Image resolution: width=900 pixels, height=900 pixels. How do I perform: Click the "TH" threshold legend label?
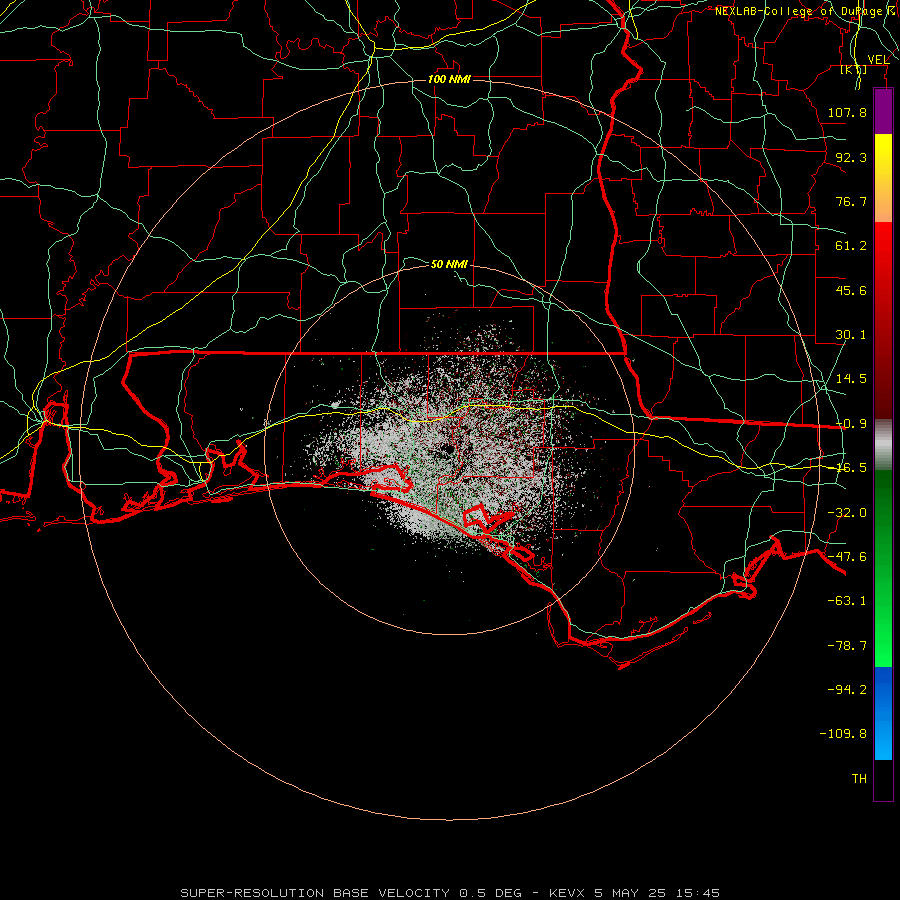pos(859,779)
